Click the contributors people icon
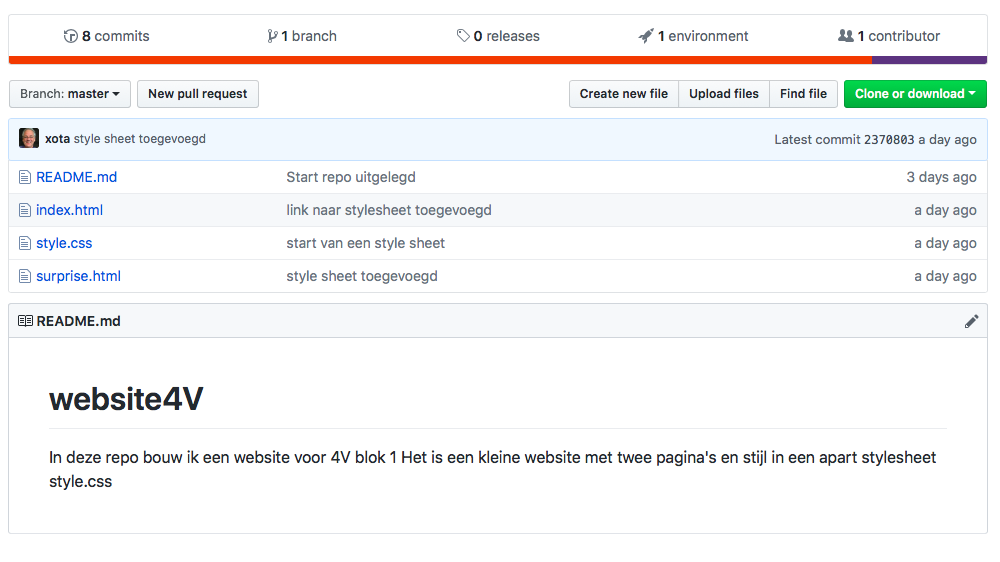The height and width of the screenshot is (562, 1000). pos(846,36)
